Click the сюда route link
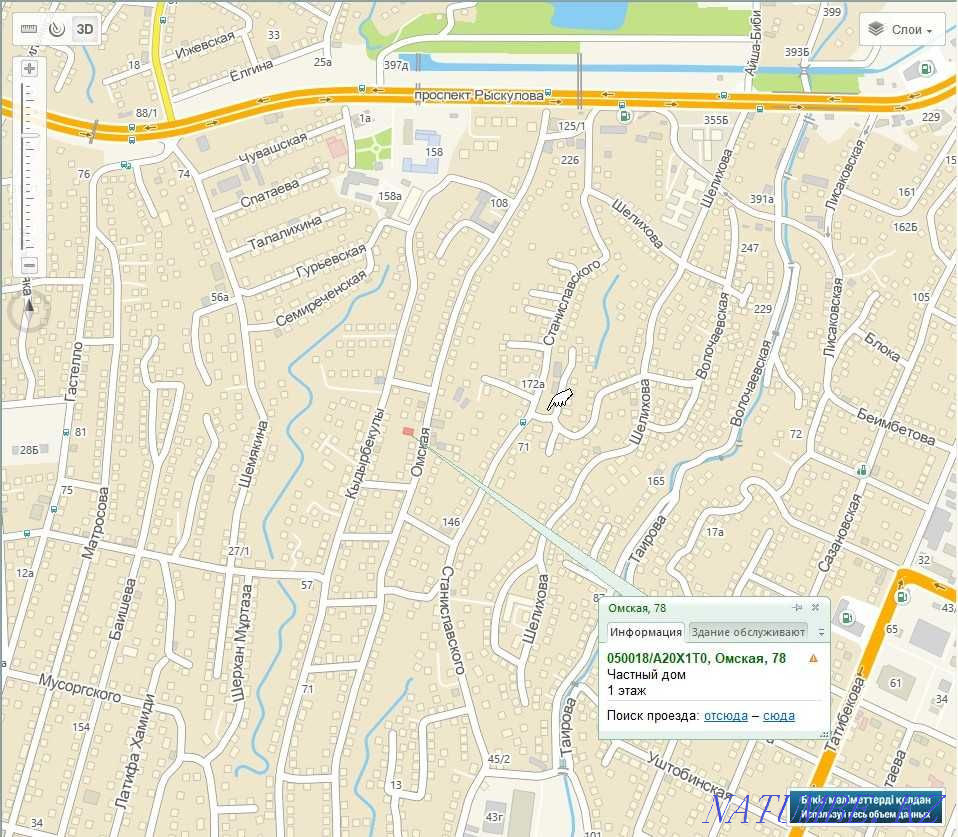958x837 pixels. pyautogui.click(x=779, y=716)
